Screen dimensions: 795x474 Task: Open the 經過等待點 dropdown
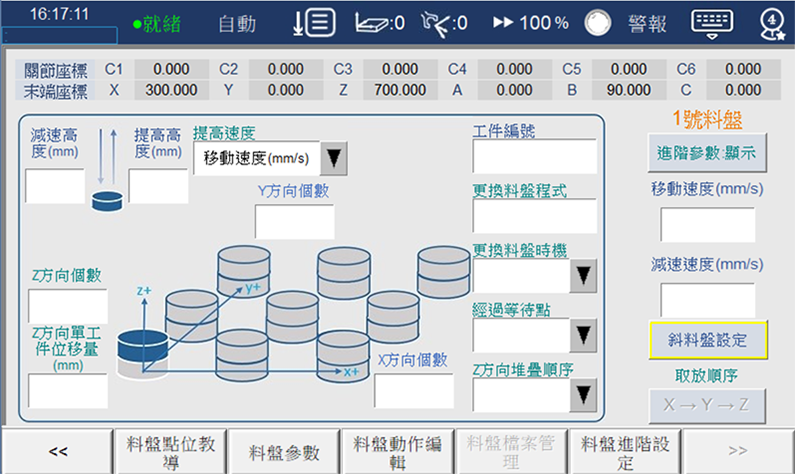(x=583, y=335)
